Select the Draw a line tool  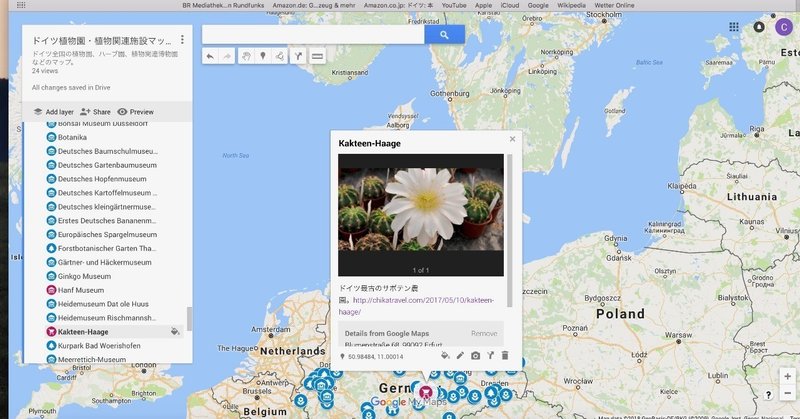click(280, 56)
